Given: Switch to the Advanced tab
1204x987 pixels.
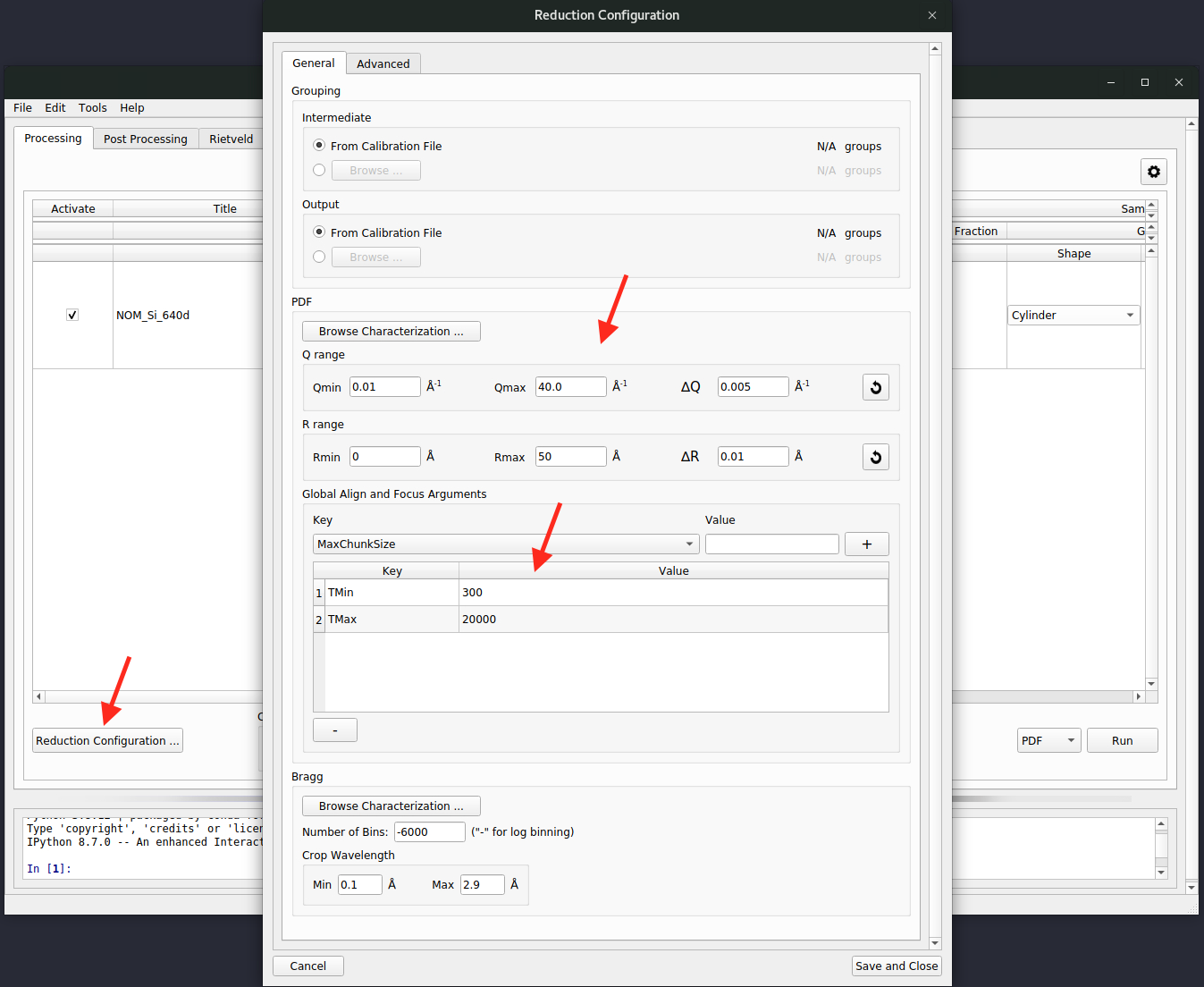Looking at the screenshot, I should tap(383, 63).
